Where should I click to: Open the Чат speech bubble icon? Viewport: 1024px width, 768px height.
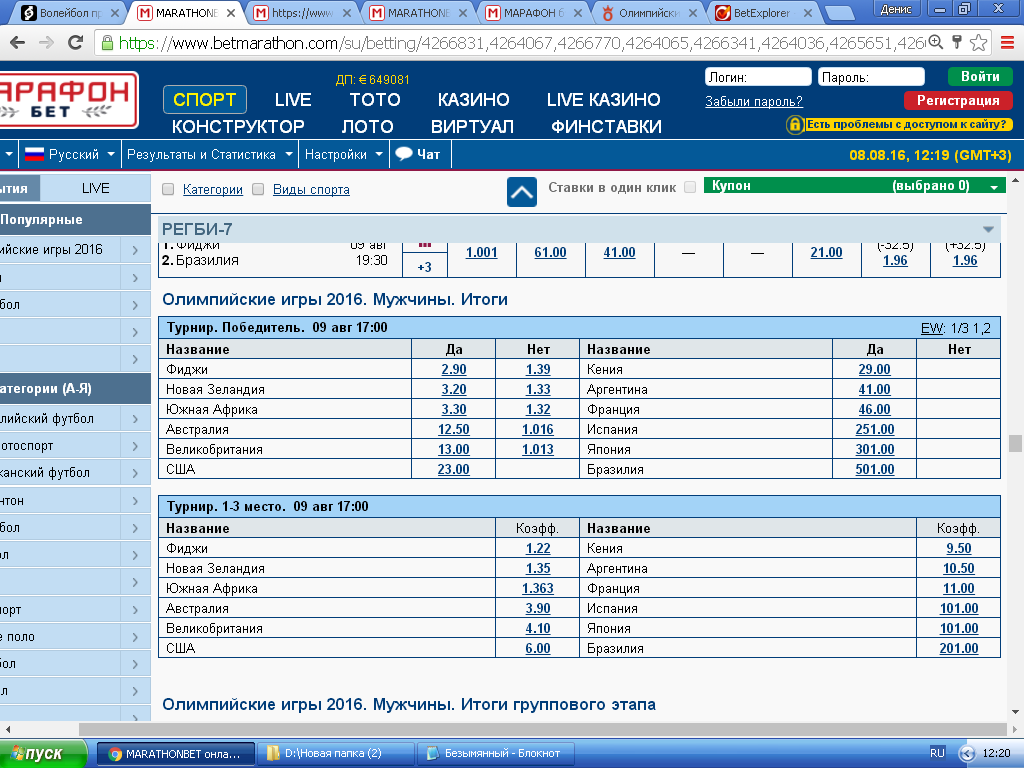tap(404, 154)
